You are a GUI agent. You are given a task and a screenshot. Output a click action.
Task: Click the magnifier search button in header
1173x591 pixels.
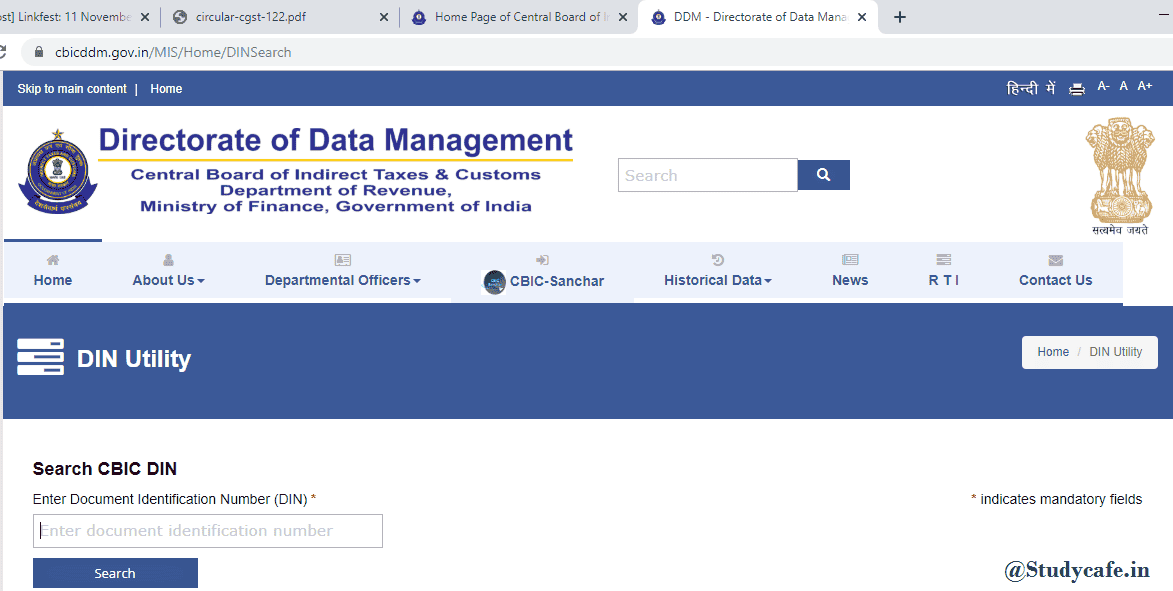(823, 175)
